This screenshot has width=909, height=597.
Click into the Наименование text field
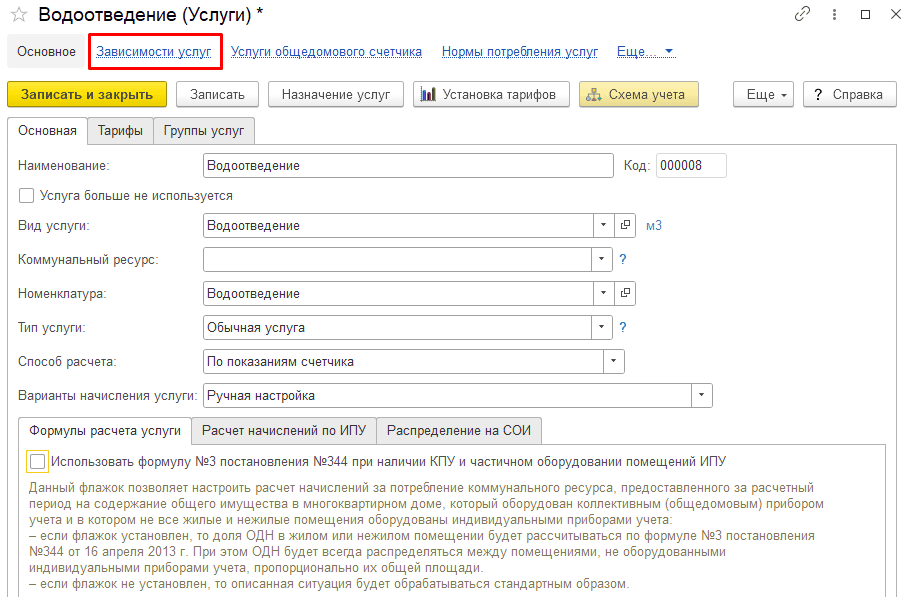pos(408,166)
